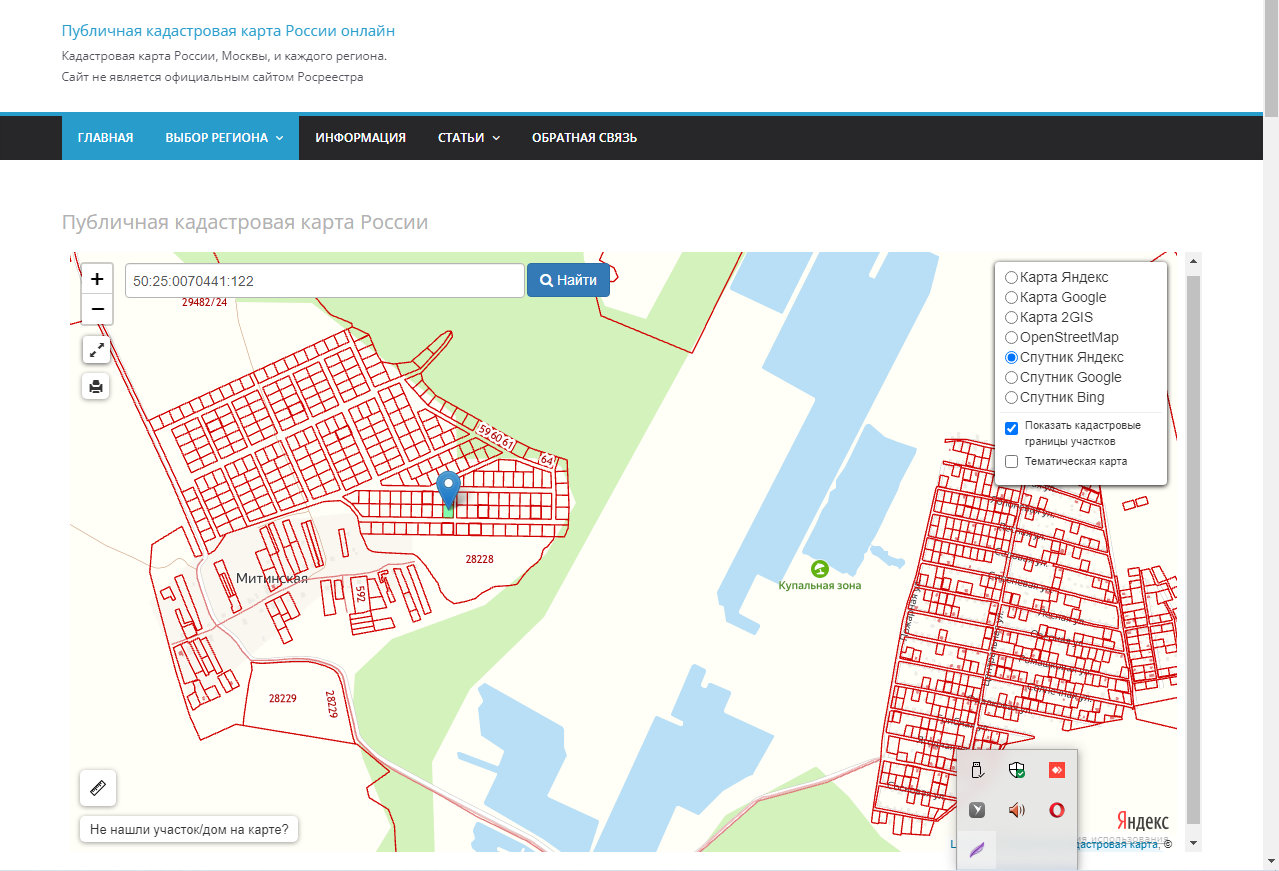The height and width of the screenshot is (871, 1279).
Task: Uncheck Показать кадастровые границы участков
Action: tap(1012, 428)
